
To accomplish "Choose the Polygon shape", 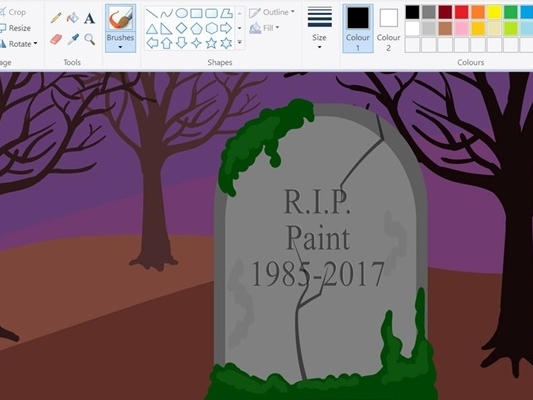I will coord(226,13).
